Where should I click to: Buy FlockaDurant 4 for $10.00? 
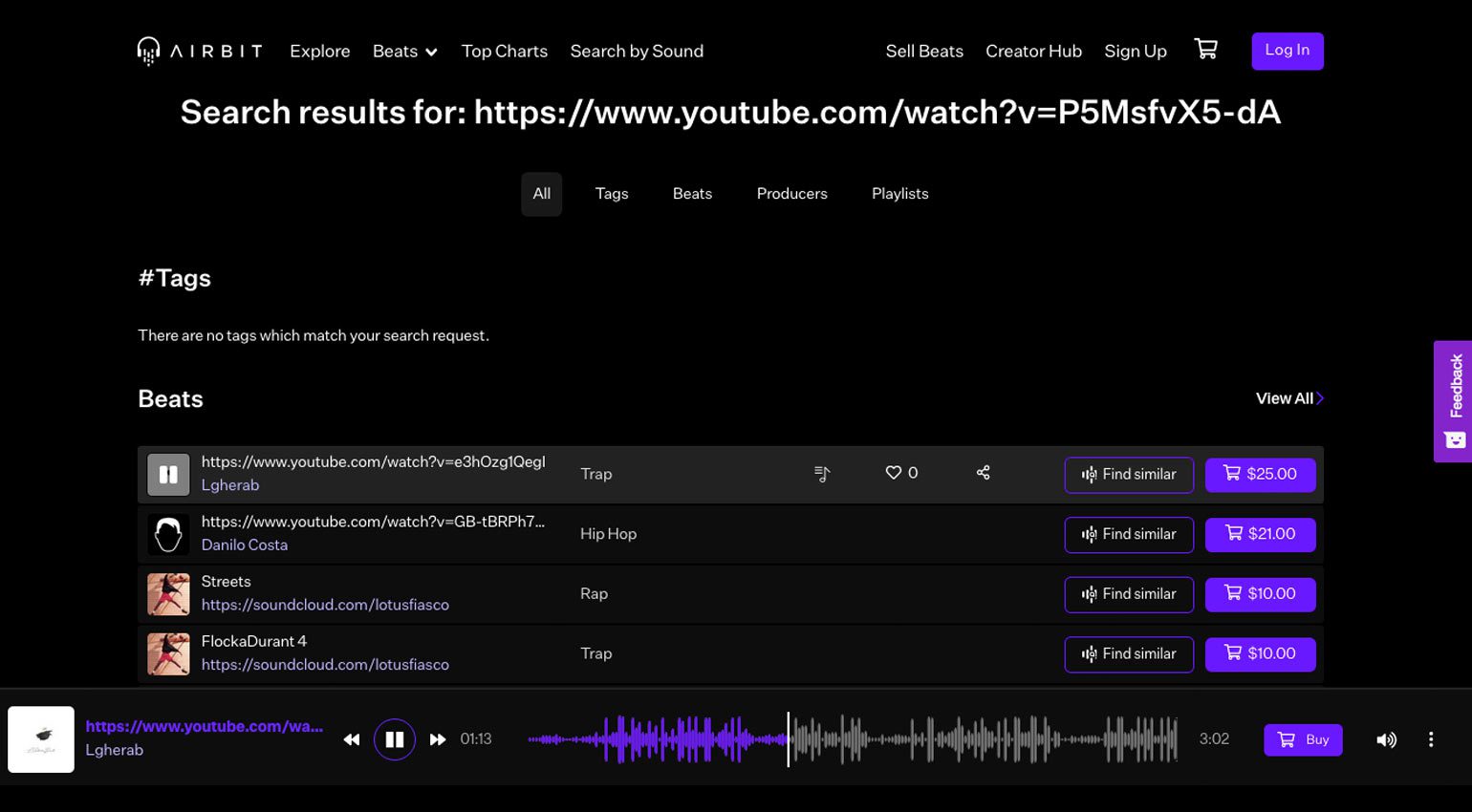coord(1261,654)
